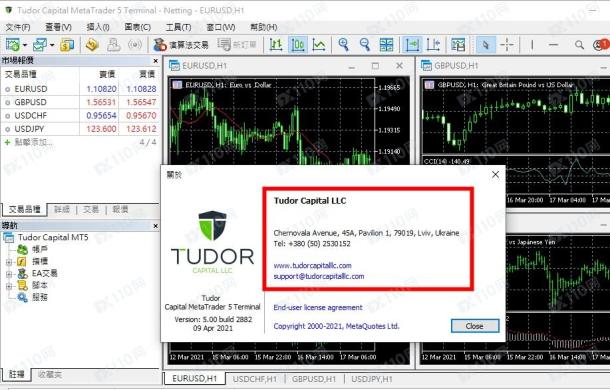This screenshot has width=610, height=390.
Task: Expand the EA交易 node in Navigator
Action: [9, 274]
